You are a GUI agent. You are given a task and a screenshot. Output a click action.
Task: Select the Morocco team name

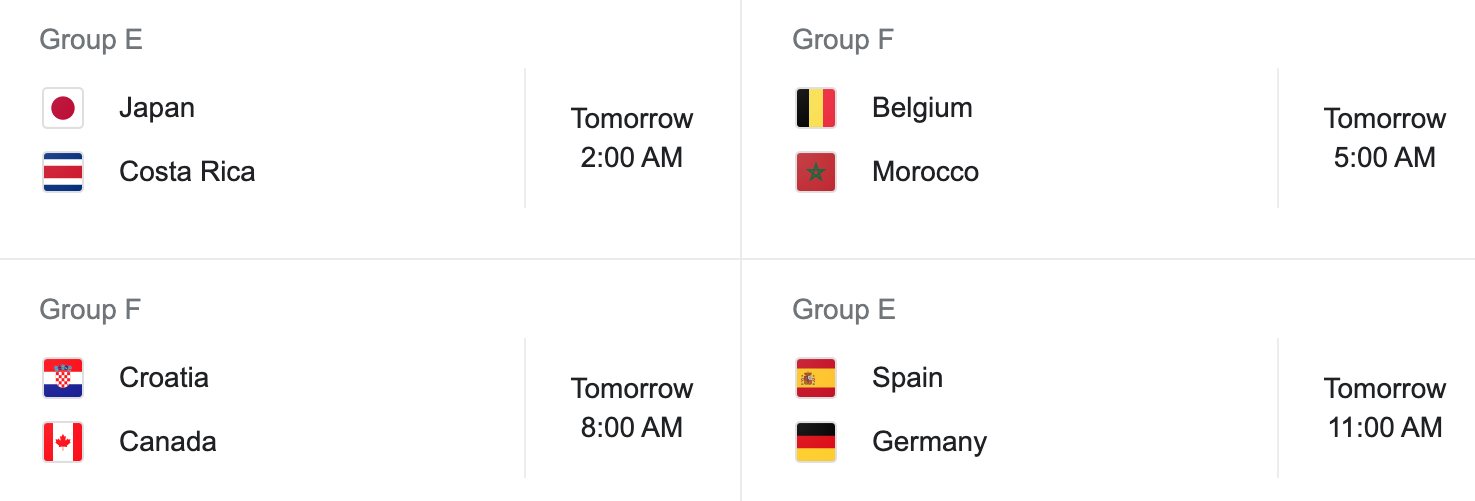925,172
